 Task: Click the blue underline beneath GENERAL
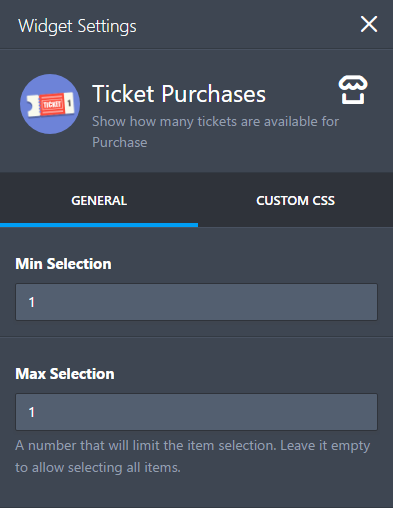(99, 225)
